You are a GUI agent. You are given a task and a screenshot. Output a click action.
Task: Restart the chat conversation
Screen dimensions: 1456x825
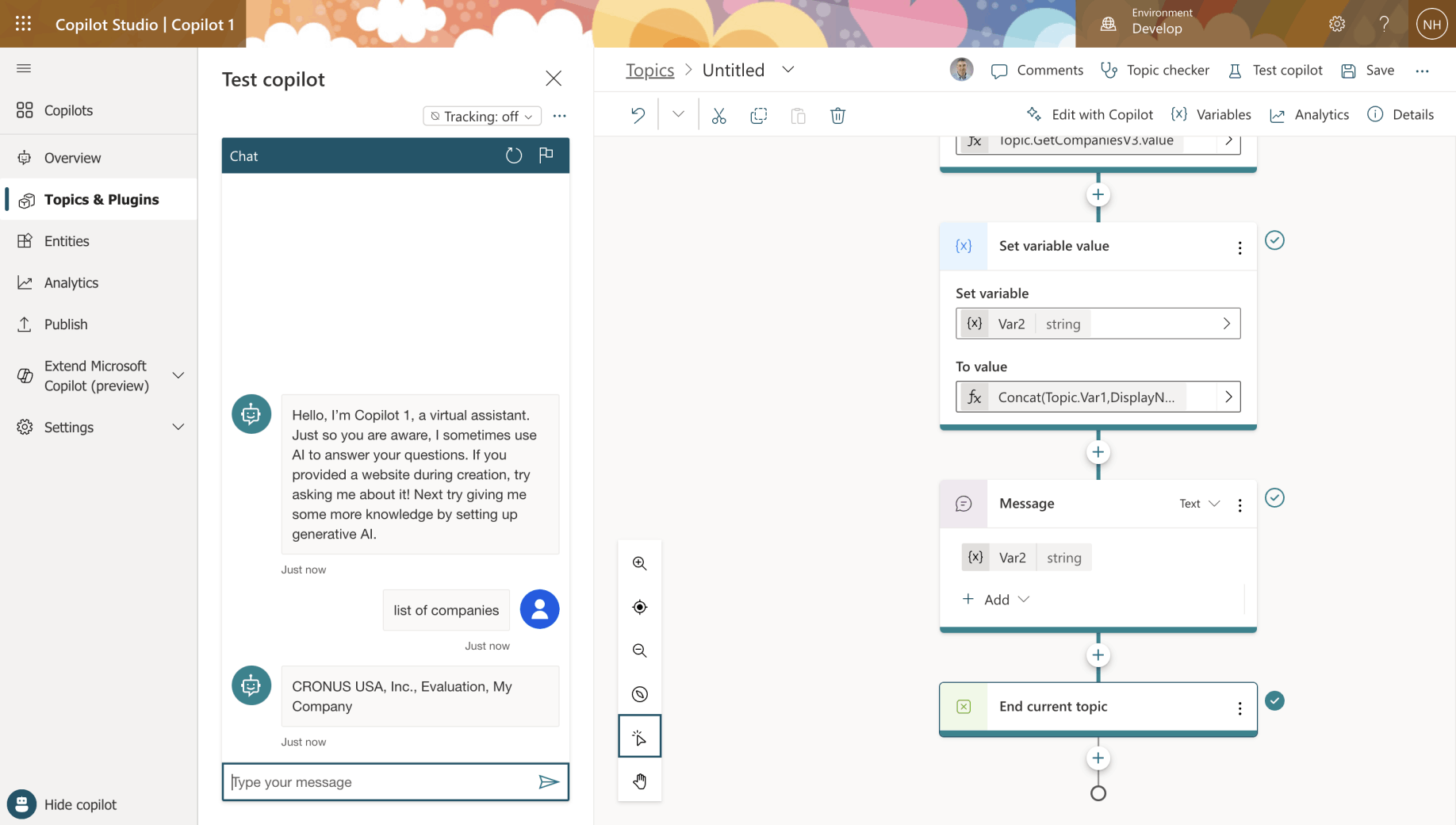click(x=514, y=155)
